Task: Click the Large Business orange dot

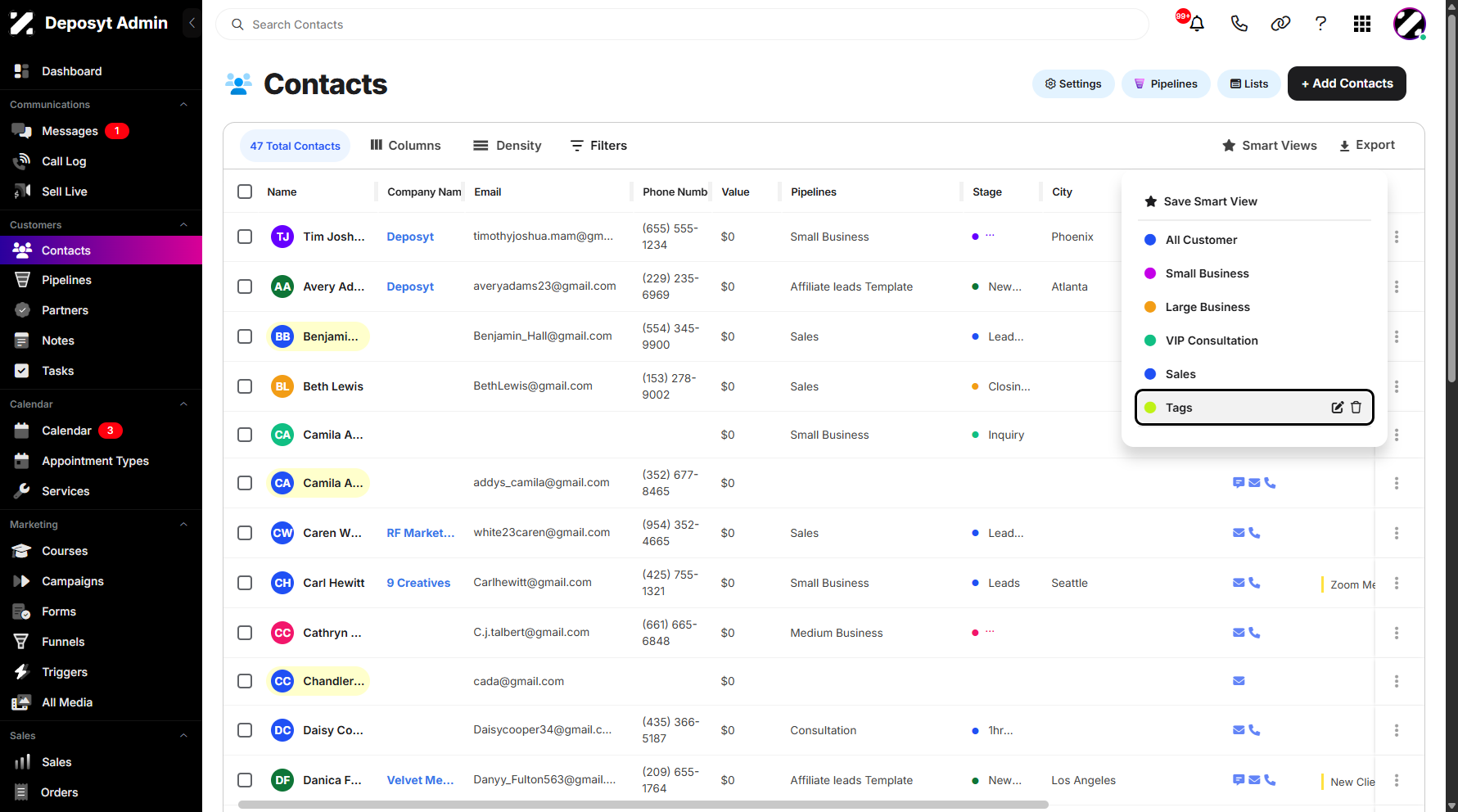Action: click(1150, 307)
